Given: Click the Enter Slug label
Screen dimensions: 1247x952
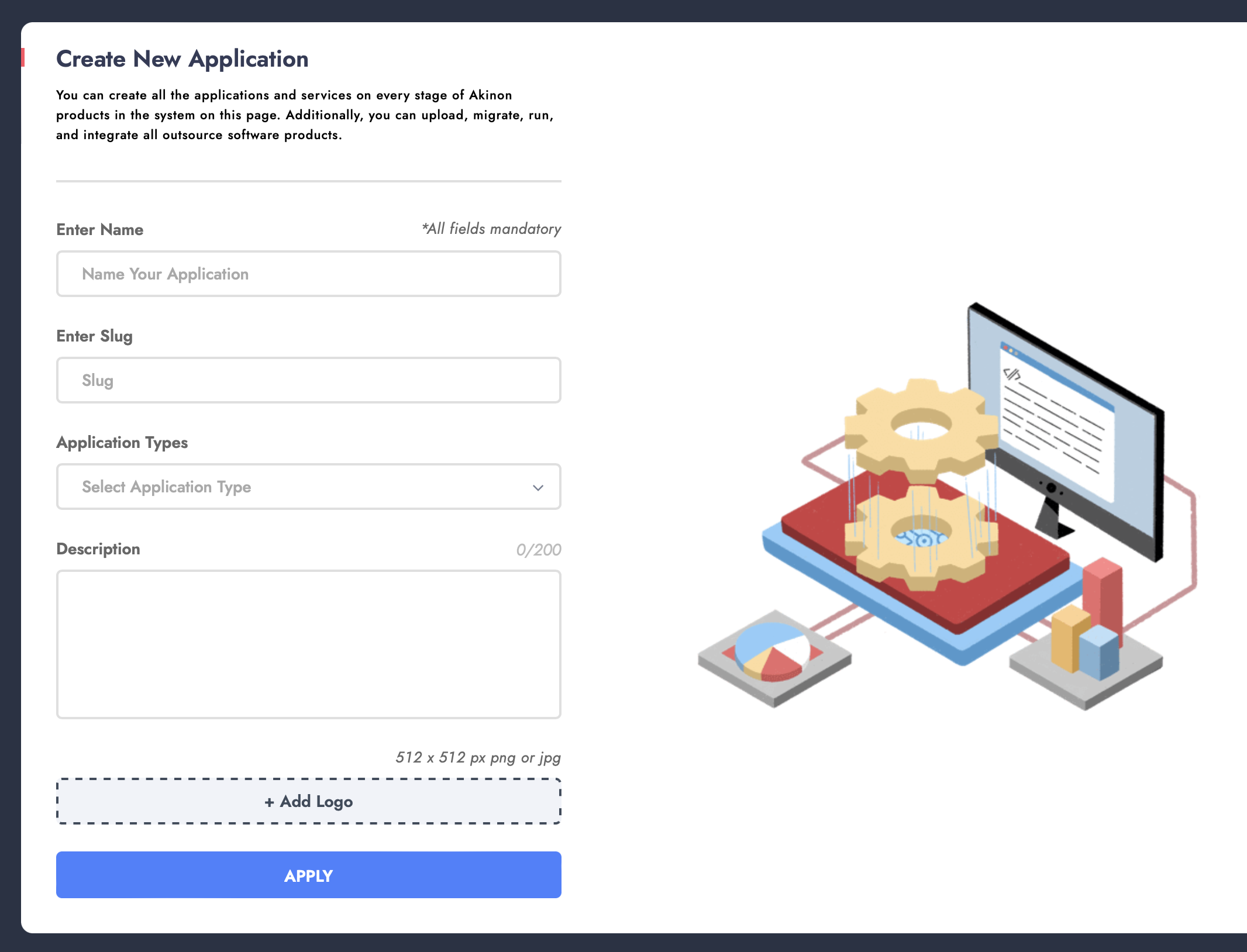Looking at the screenshot, I should point(95,336).
